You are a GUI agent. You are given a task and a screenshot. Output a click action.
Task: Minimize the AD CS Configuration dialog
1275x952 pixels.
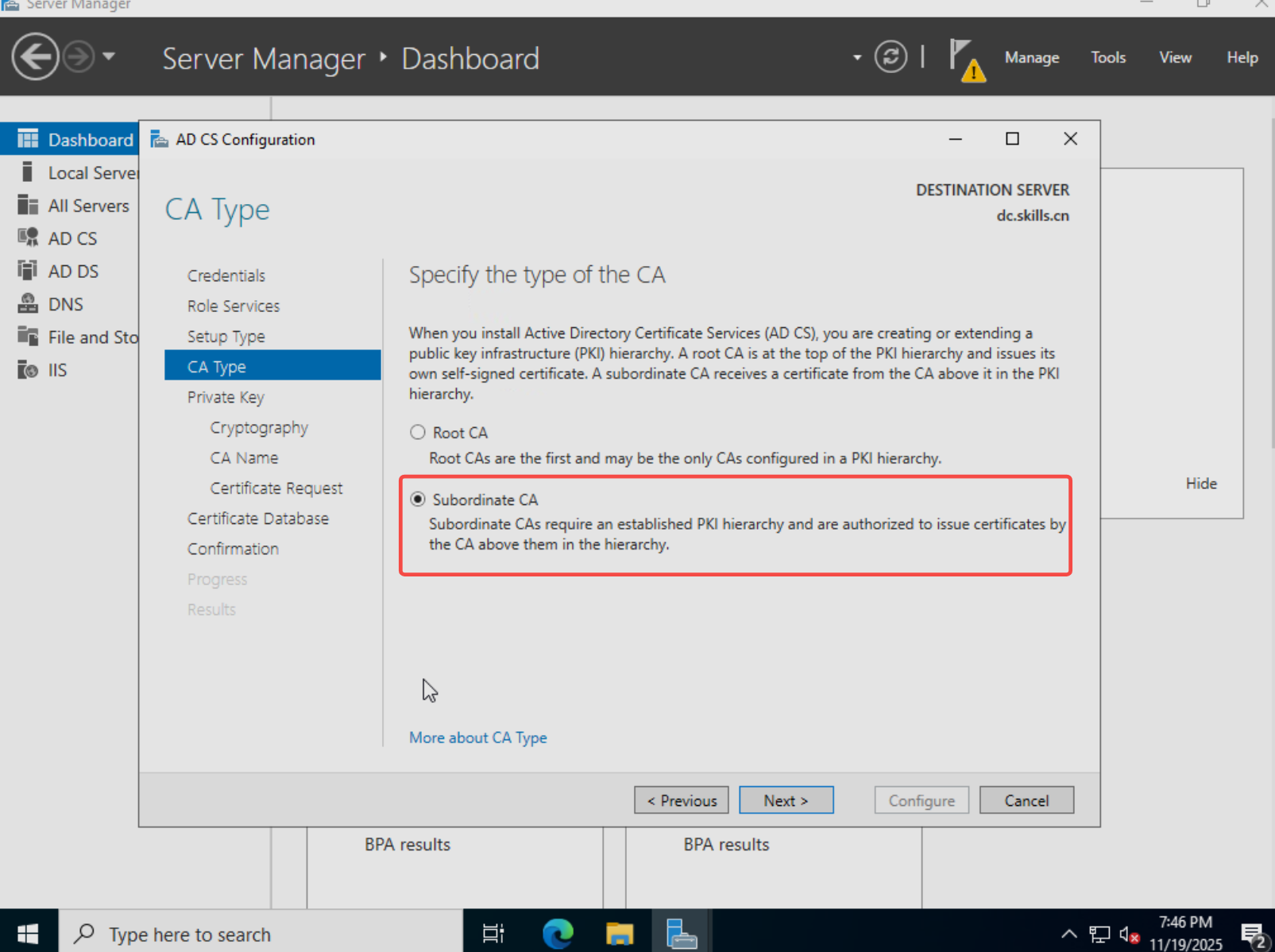(x=955, y=139)
